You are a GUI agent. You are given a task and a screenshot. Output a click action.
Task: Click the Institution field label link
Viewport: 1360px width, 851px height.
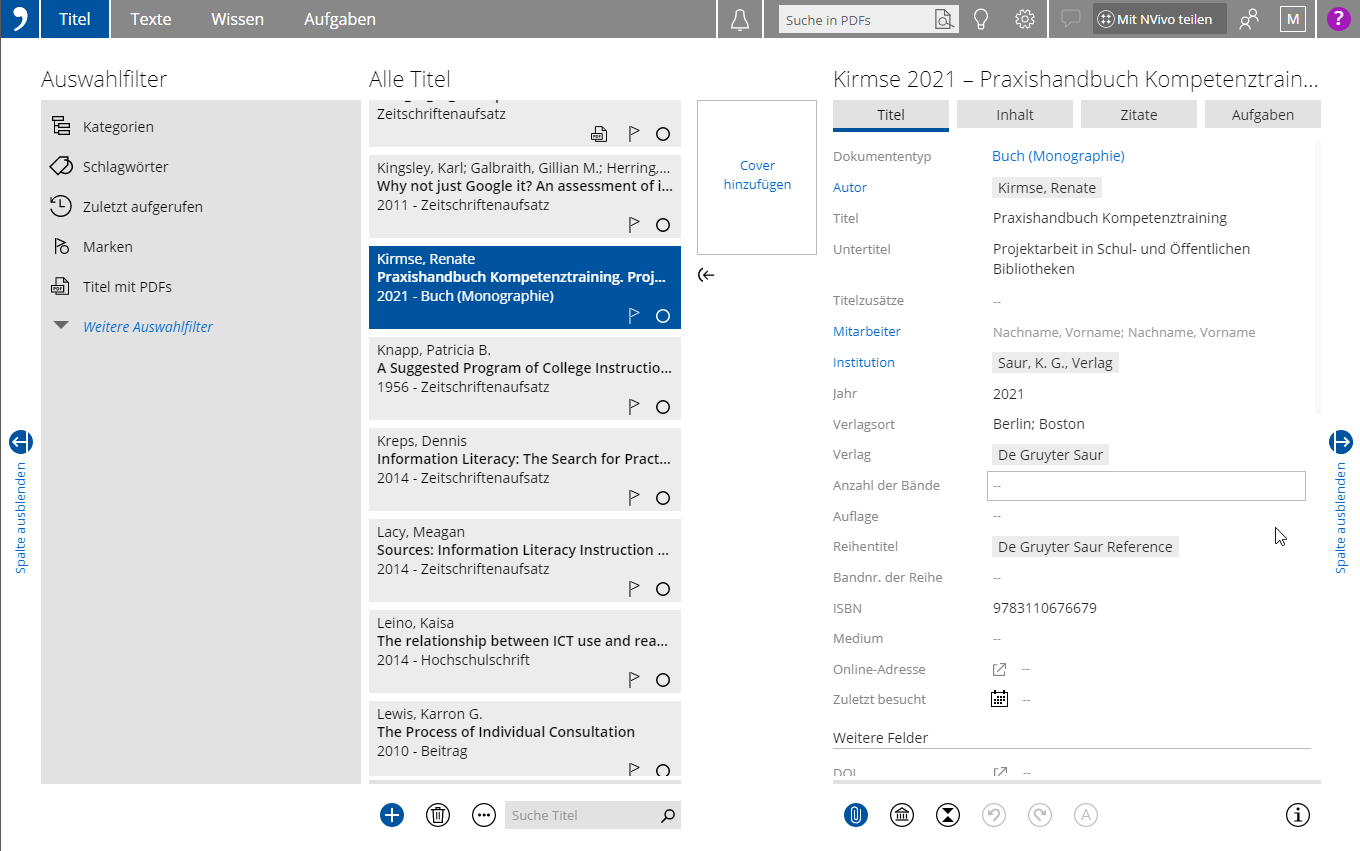pyautogui.click(x=864, y=362)
